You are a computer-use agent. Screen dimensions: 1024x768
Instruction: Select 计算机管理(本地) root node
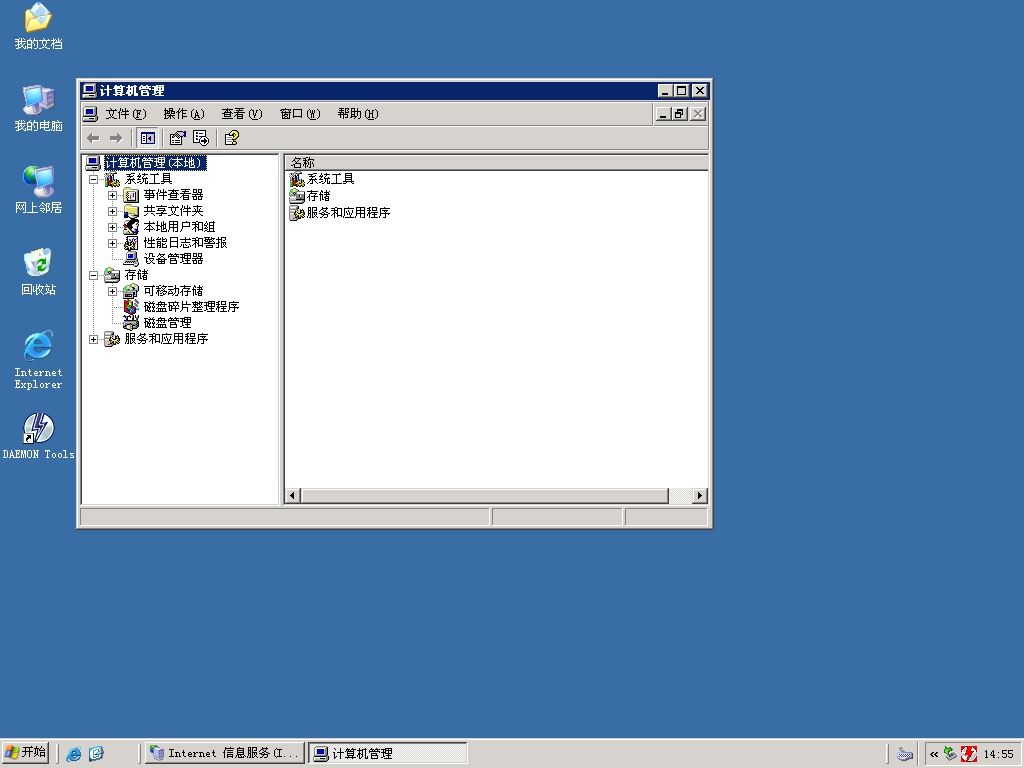(x=155, y=163)
